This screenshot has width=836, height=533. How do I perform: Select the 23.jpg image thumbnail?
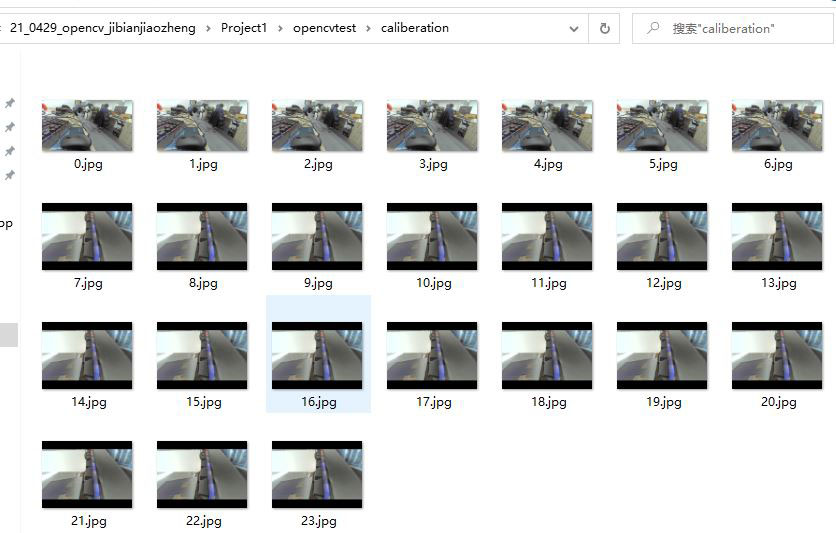[317, 475]
